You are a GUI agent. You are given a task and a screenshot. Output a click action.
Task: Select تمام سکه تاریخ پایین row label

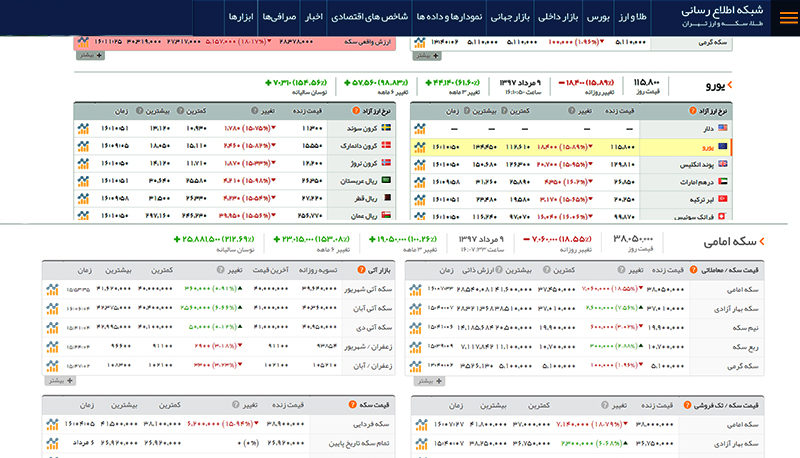359,444
